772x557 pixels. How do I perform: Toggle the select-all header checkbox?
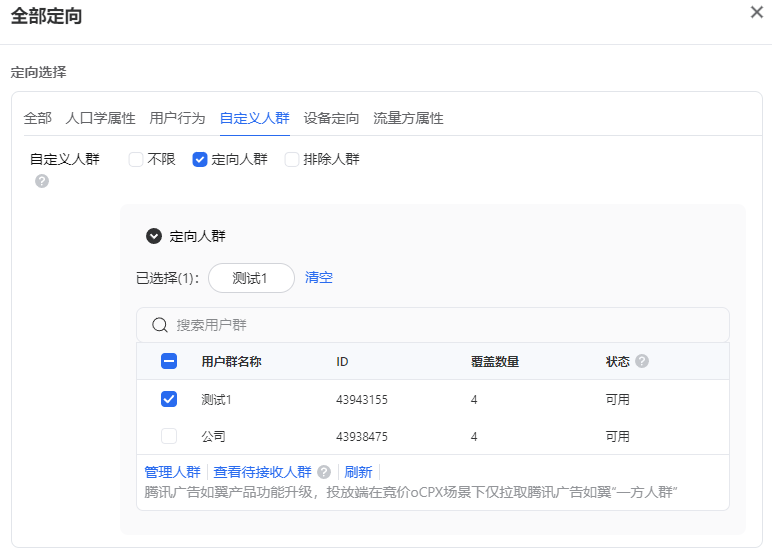pos(169,361)
